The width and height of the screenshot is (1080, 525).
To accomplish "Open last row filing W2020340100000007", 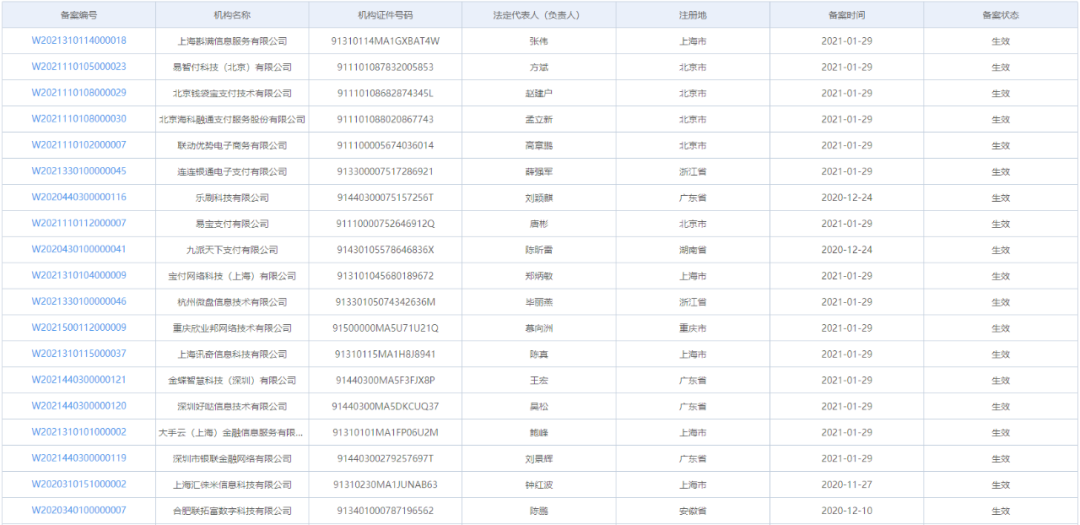I will (79, 510).
